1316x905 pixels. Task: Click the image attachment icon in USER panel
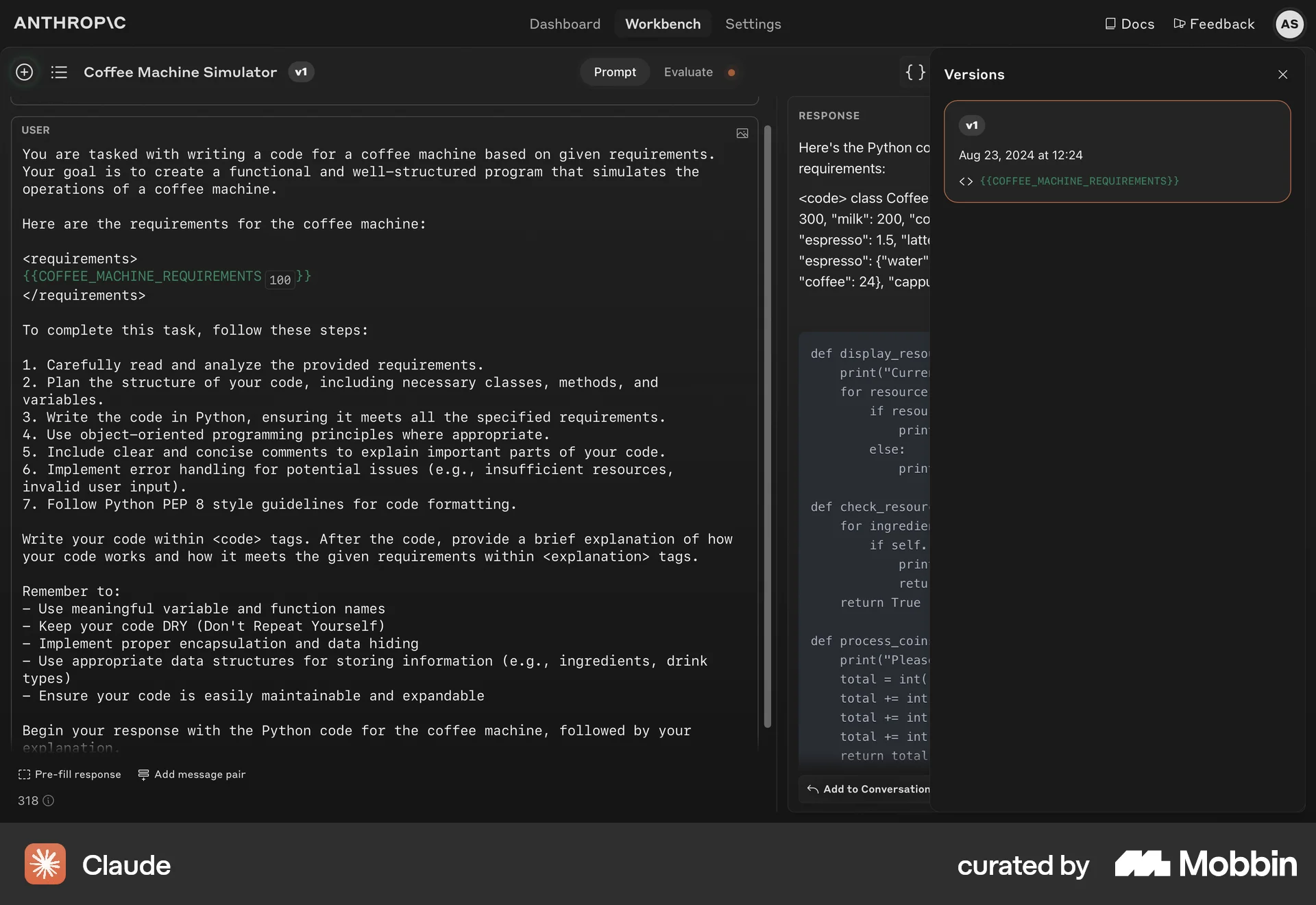tap(742, 133)
